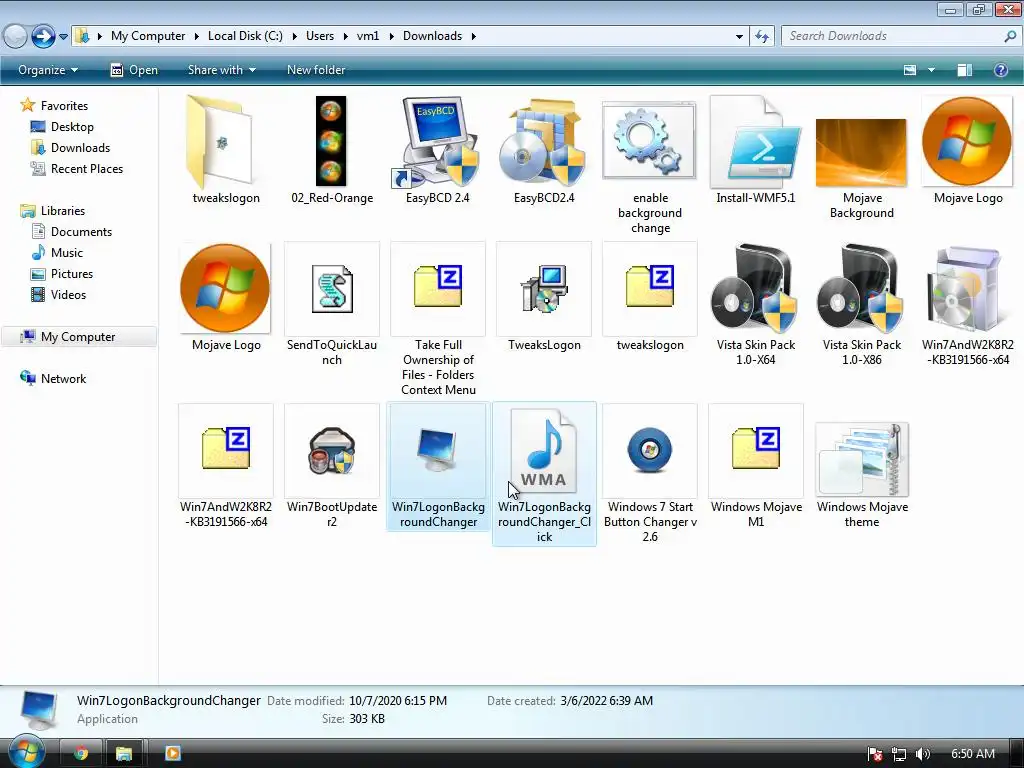1024x768 pixels.
Task: Select My Computer in navigation pane
Action: [78, 337]
